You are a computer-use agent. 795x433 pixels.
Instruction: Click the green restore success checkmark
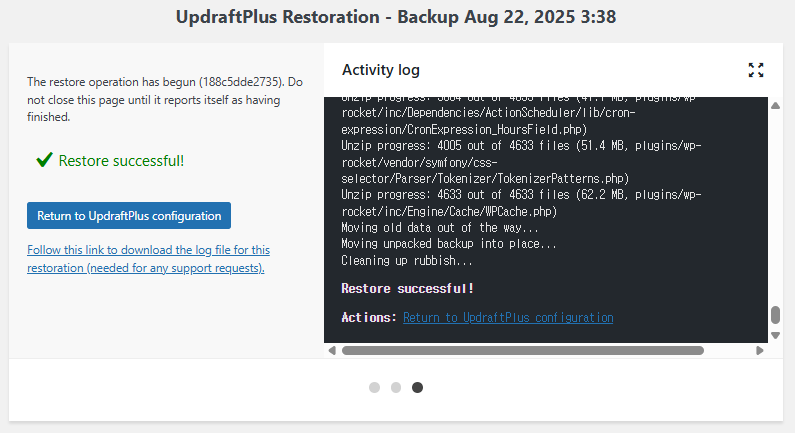(44, 160)
